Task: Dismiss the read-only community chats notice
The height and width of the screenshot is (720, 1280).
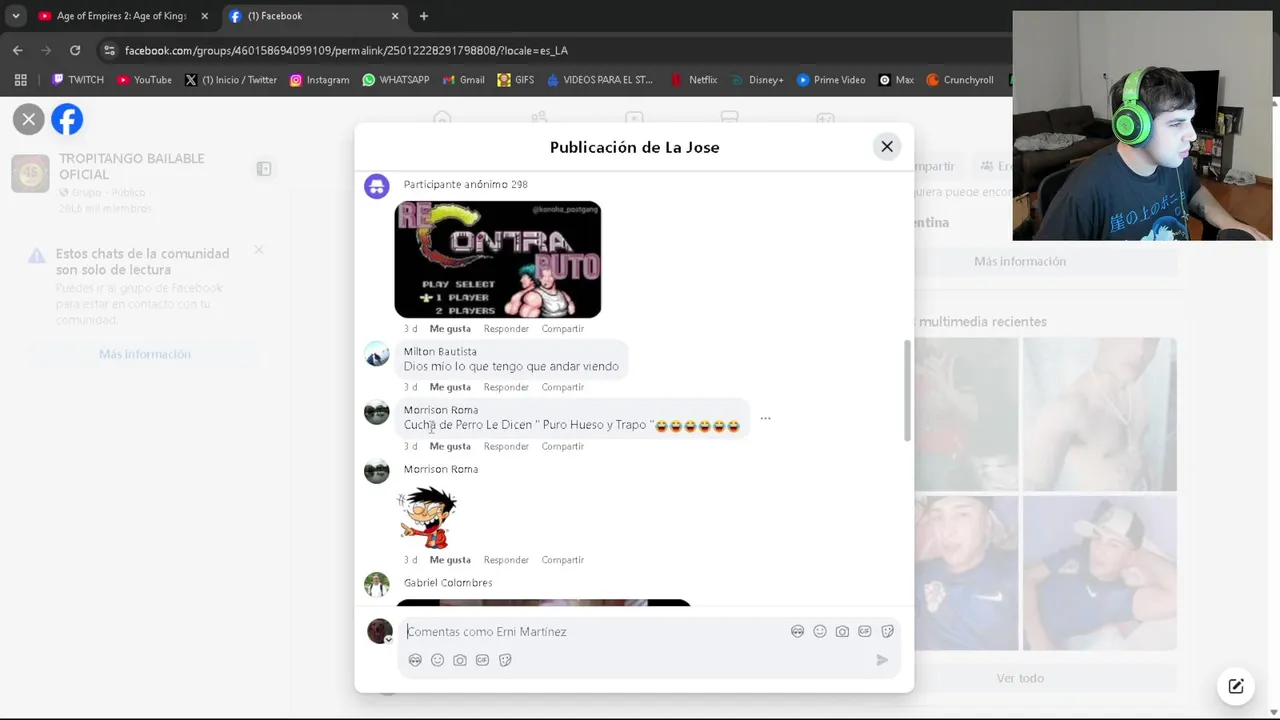Action: [258, 250]
